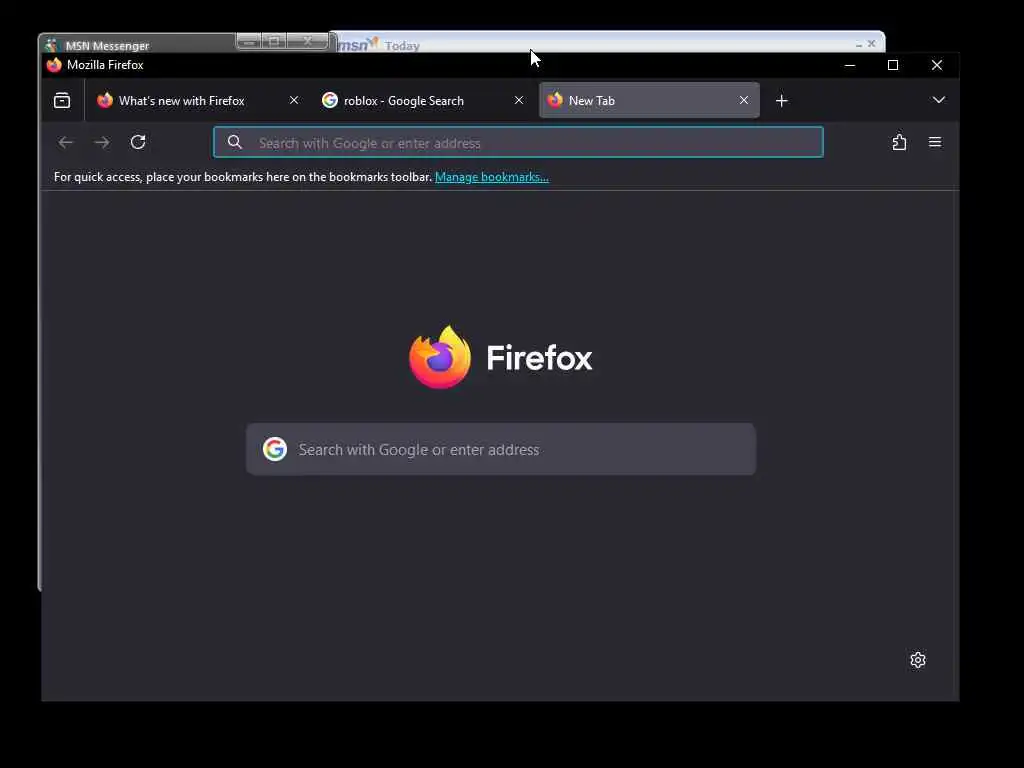
Task: Switch to roblox - Google Search tab
Action: (423, 101)
